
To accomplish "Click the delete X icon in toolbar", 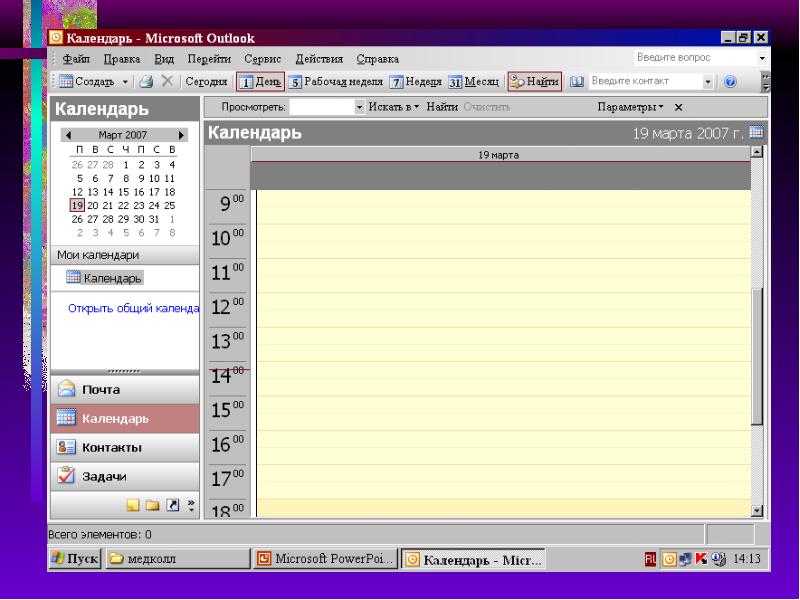I will 167,81.
